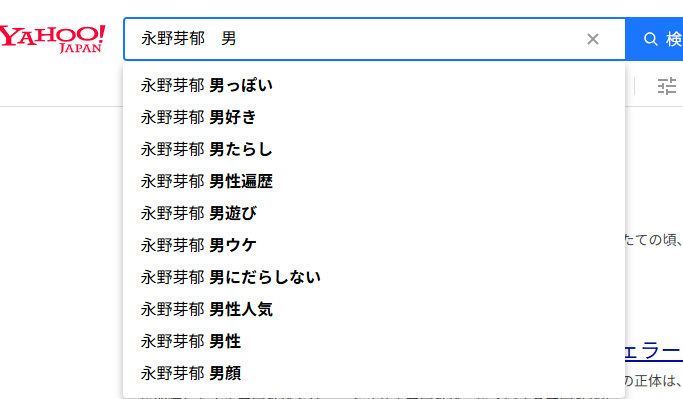
Task: Select suggestion 永野芽郁 男にだらしない
Action: (x=374, y=277)
